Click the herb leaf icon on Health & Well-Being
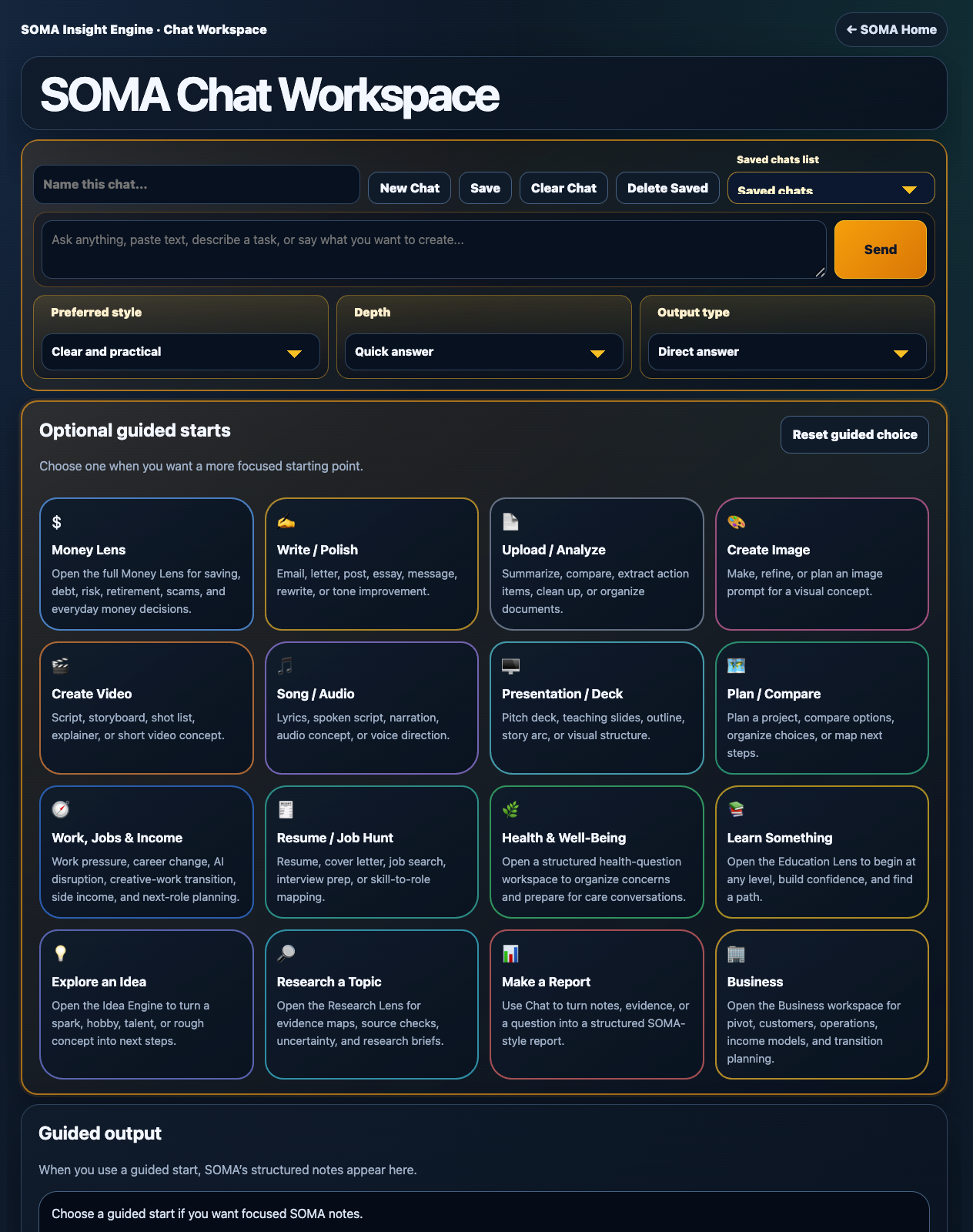The image size is (973, 1232). pyautogui.click(x=510, y=810)
